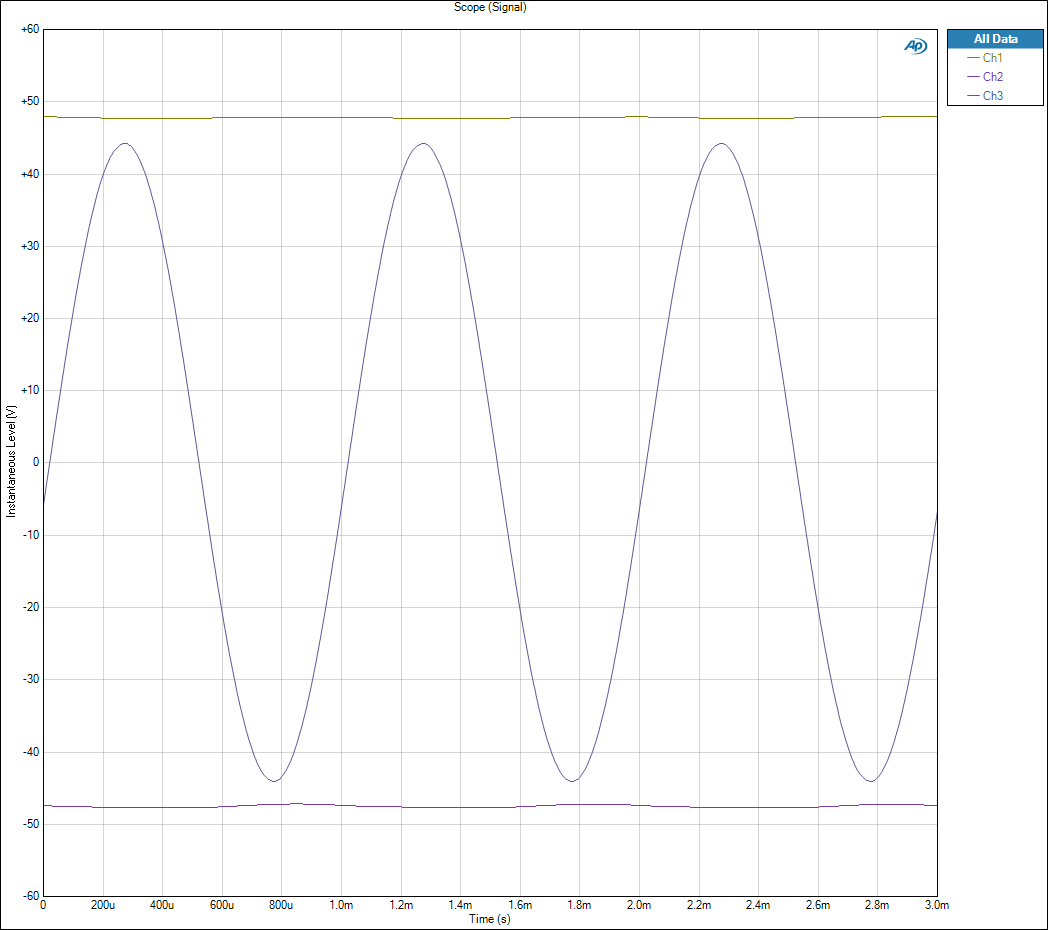Click the Time (s) axis label
The width and height of the screenshot is (1048, 930).
pos(489,919)
